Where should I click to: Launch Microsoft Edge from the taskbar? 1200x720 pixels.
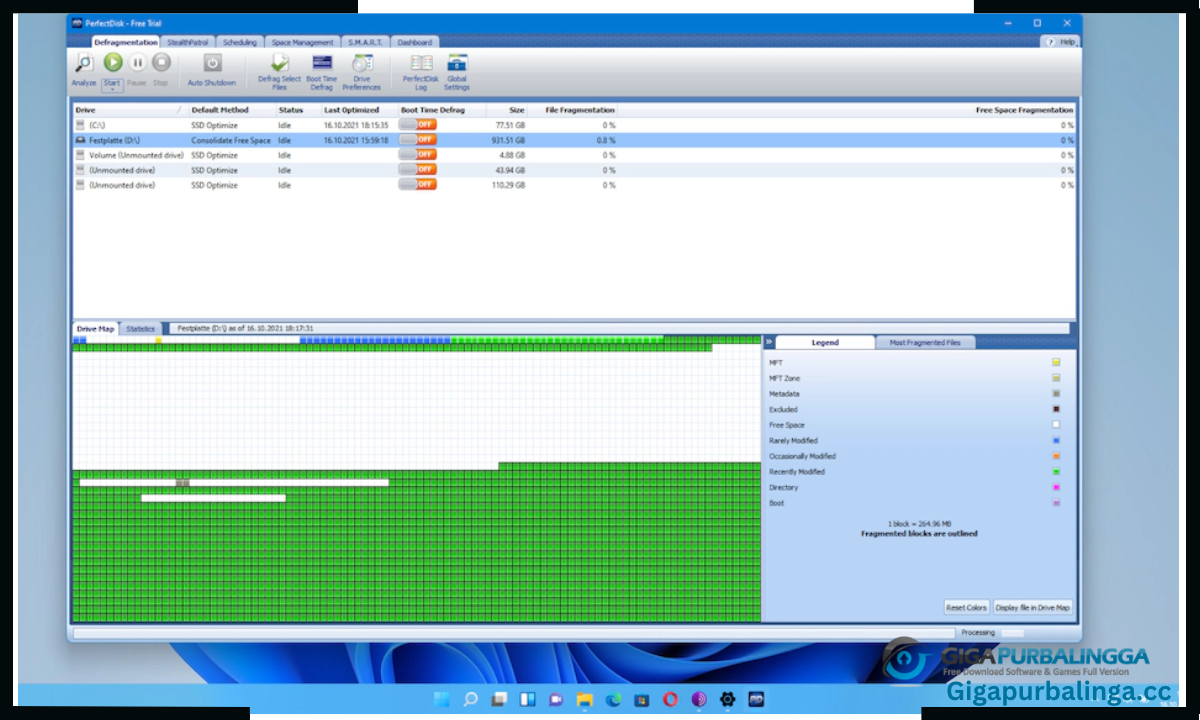(x=613, y=699)
